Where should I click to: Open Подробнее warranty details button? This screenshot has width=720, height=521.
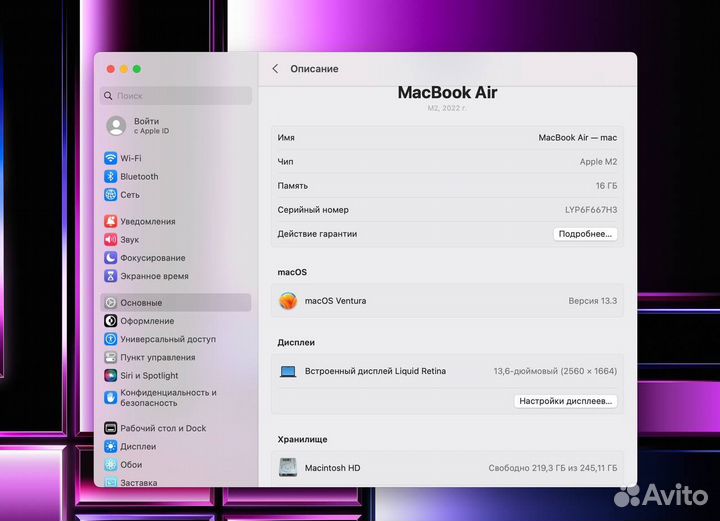tap(585, 234)
